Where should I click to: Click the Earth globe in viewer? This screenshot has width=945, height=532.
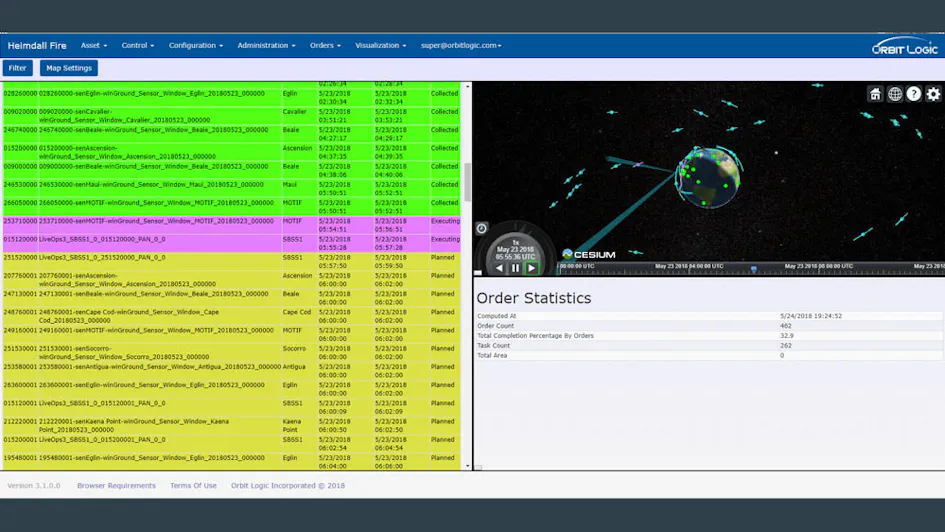tap(709, 177)
